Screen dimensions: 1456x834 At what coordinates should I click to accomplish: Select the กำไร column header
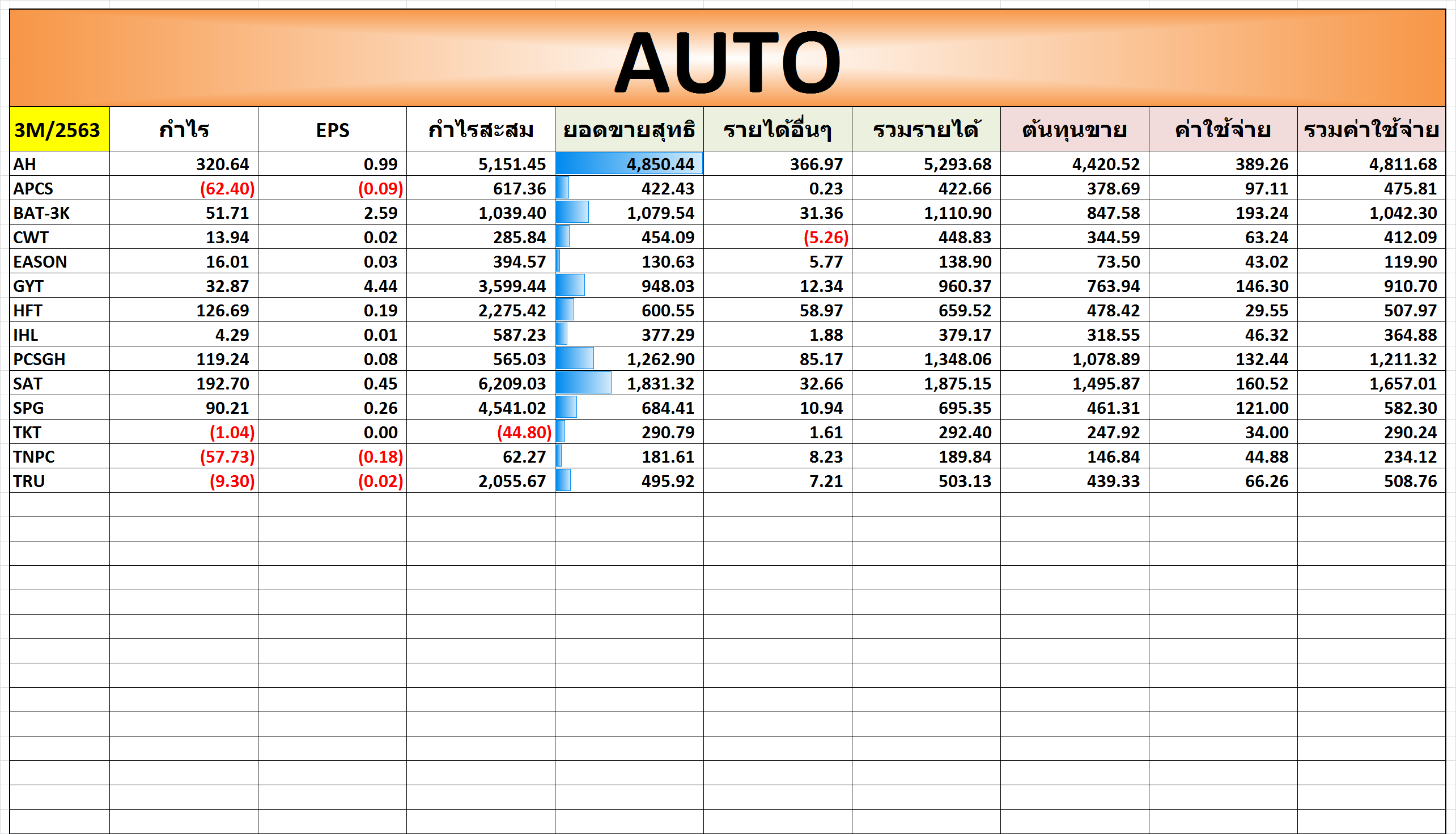[x=183, y=129]
